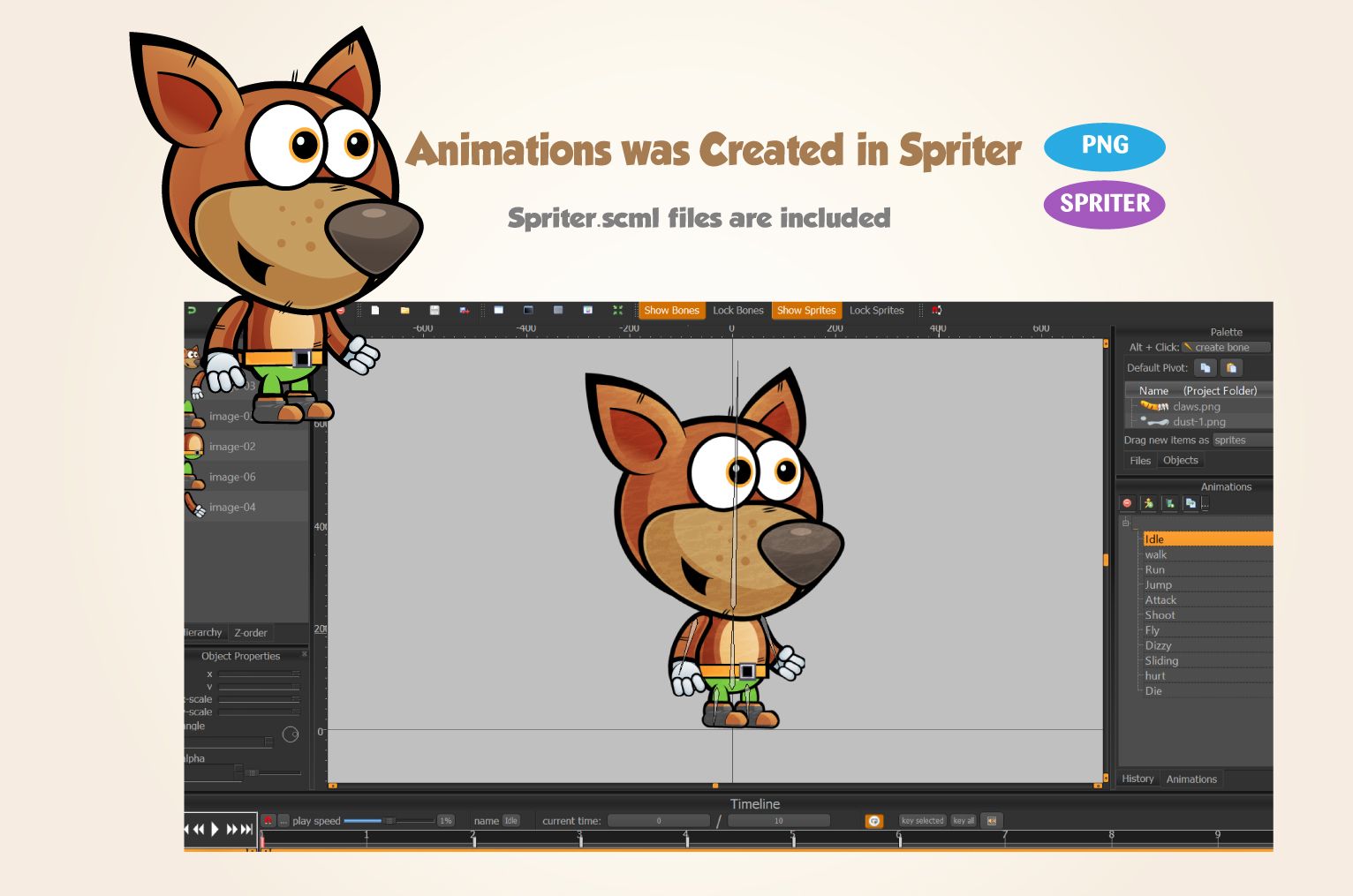Enable the Lock Bones toggle

(737, 310)
